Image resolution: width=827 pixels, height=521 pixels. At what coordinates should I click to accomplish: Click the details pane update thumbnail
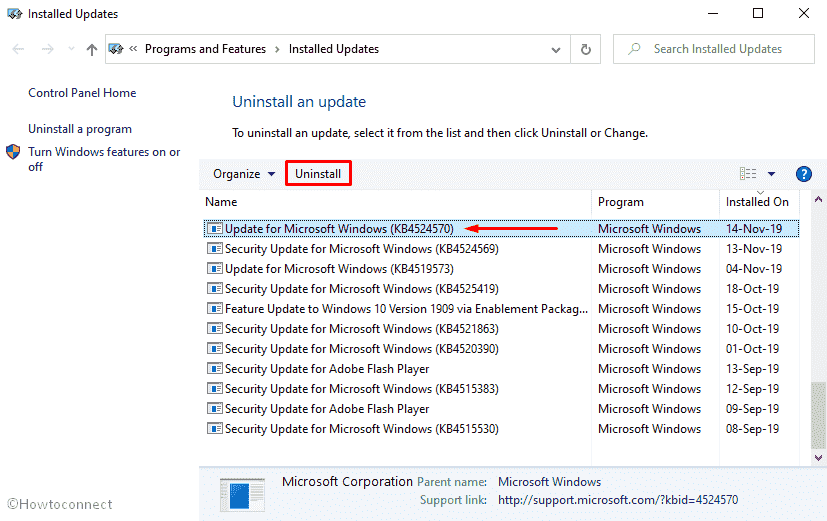click(x=242, y=495)
